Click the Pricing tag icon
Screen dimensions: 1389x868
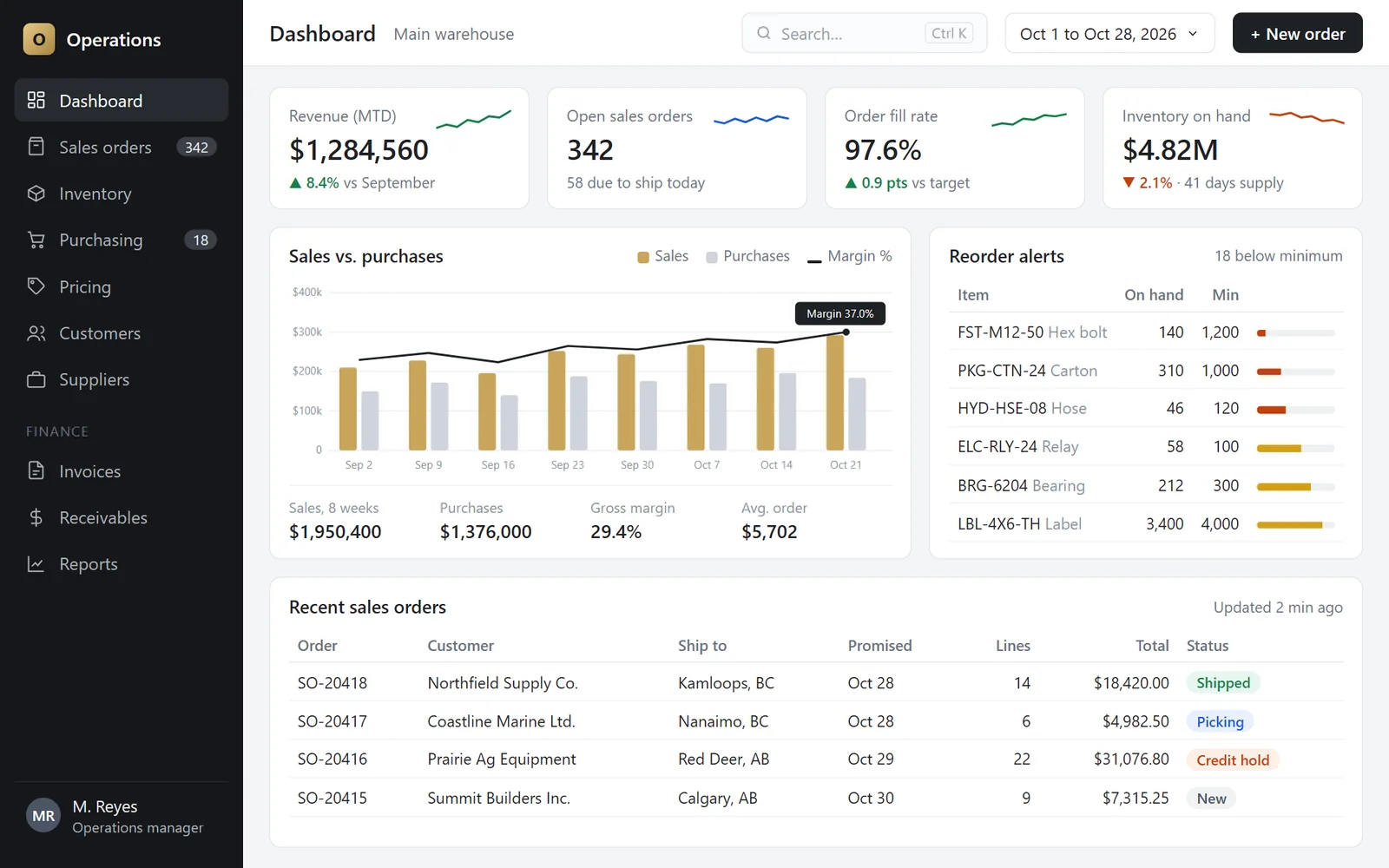point(36,286)
